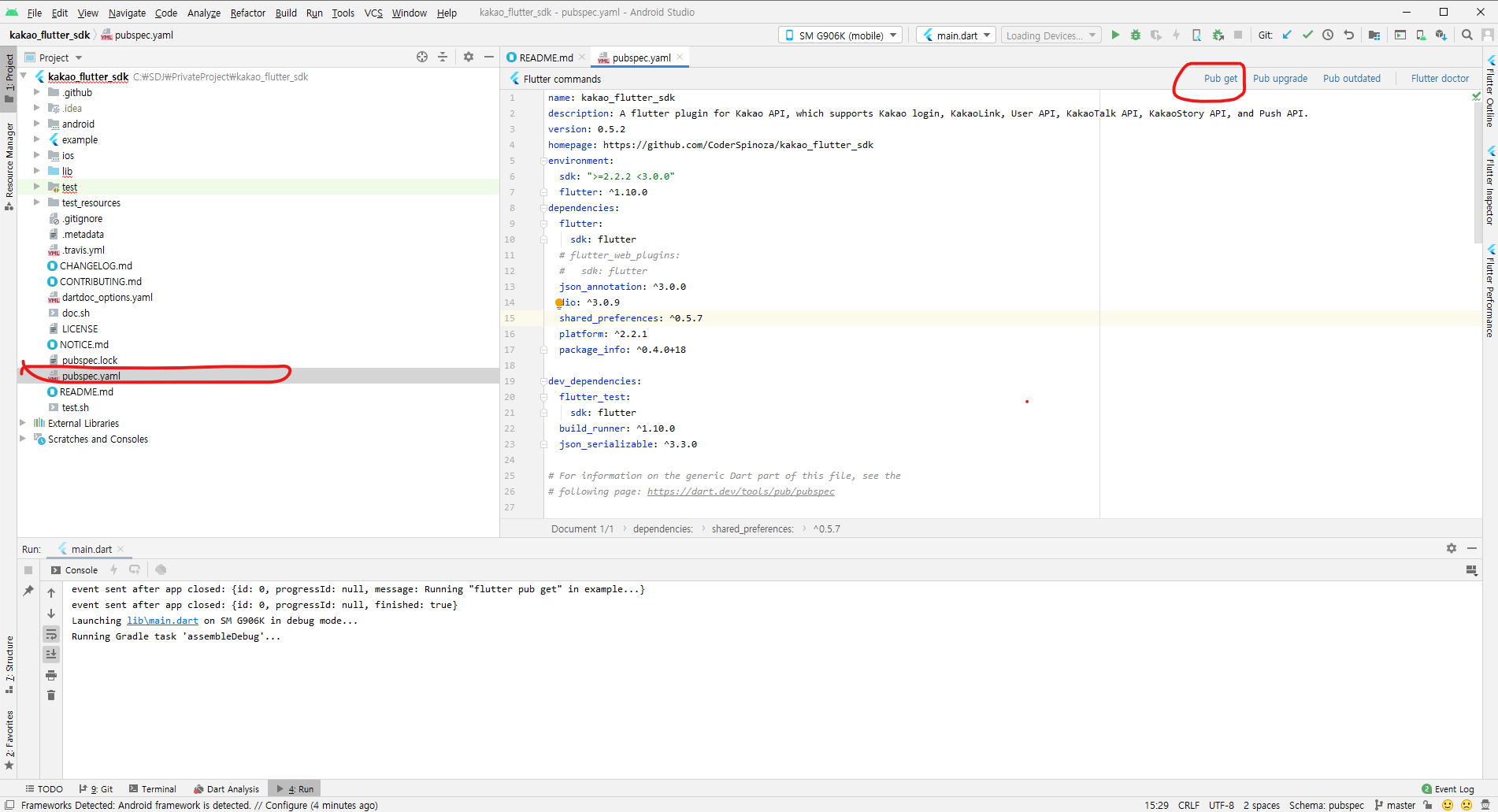The image size is (1498, 812).
Task: Select pubspec.lock file in tree
Action: coord(90,360)
